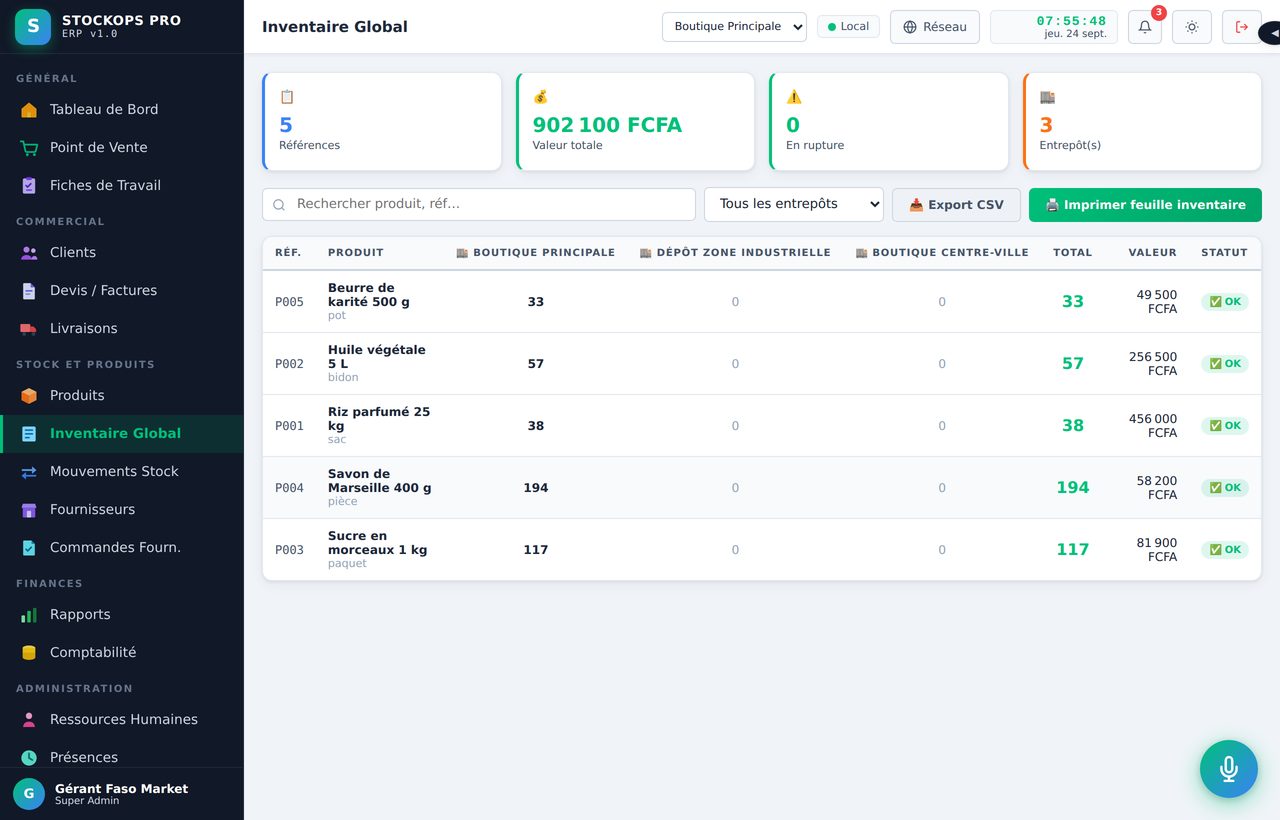Go to Commandes Fourn. section
The image size is (1280, 820).
[x=122, y=548]
